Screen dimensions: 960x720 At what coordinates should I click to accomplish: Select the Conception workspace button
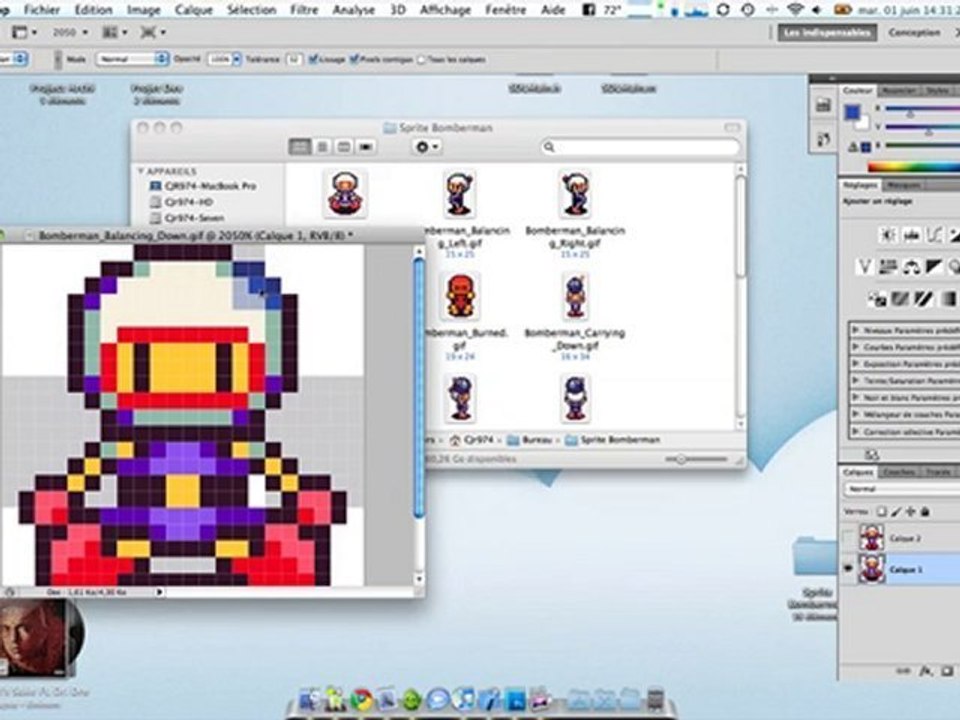click(914, 32)
